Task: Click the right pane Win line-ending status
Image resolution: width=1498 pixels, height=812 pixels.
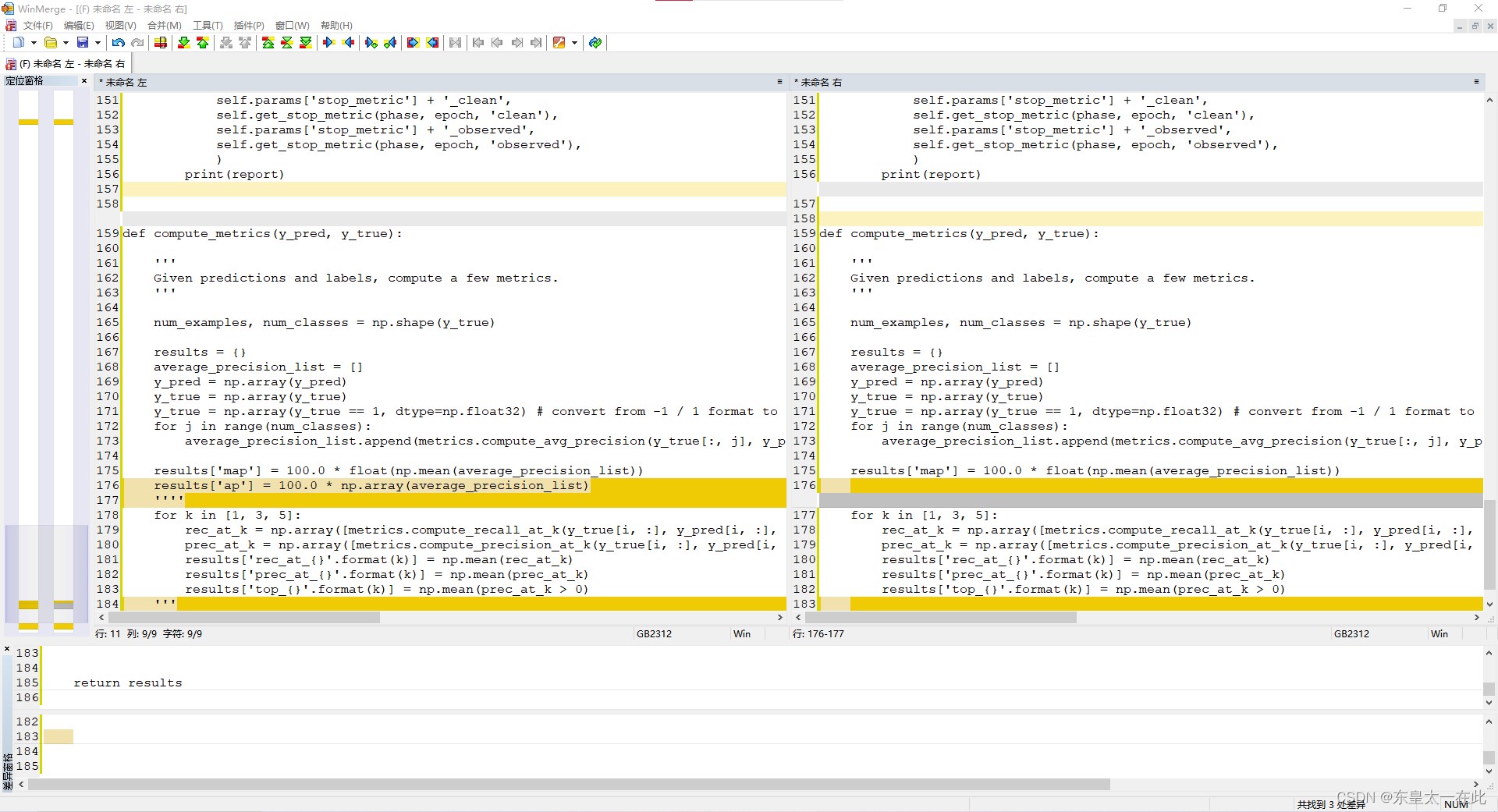Action: (1439, 634)
